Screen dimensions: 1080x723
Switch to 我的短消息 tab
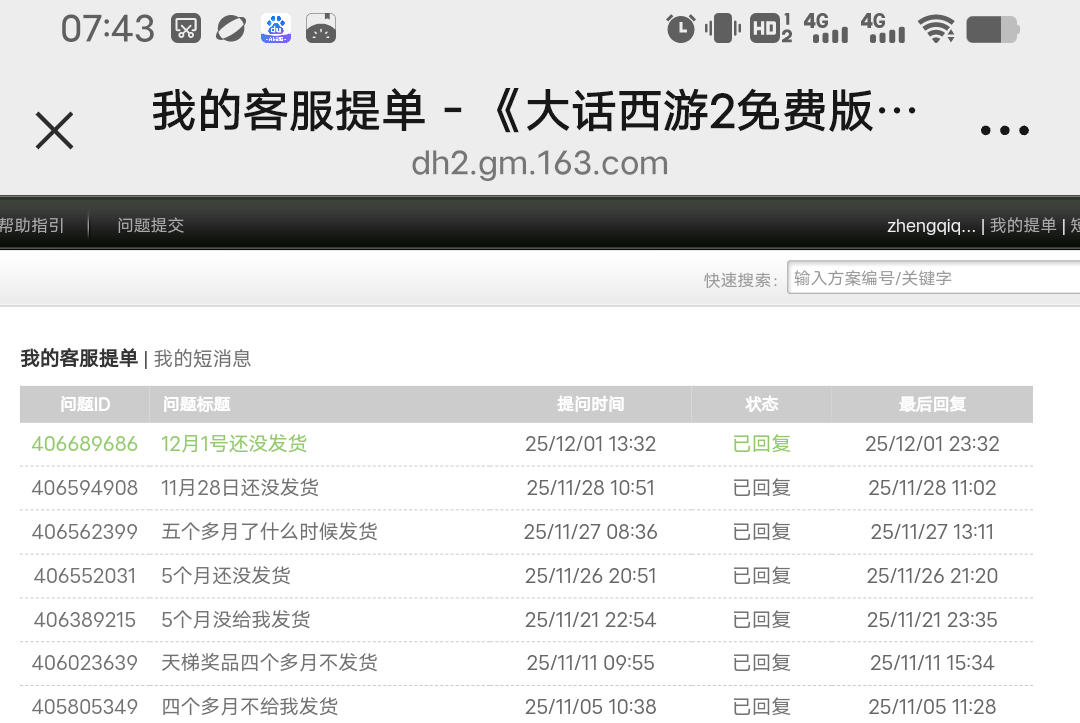[x=202, y=359]
